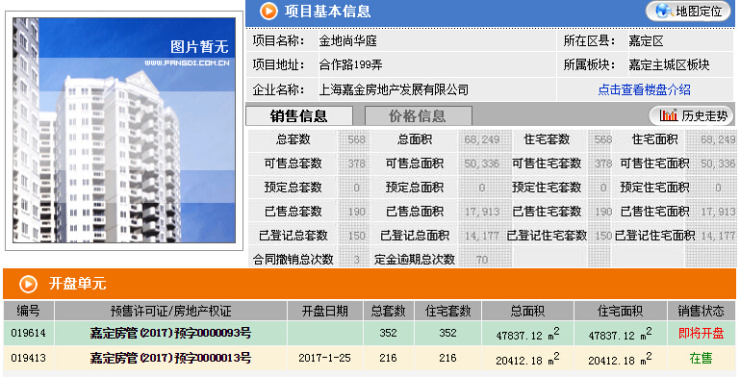The image size is (740, 377).
Task: Click the 已登记住宅面积 label
Action: pyautogui.click(x=655, y=235)
